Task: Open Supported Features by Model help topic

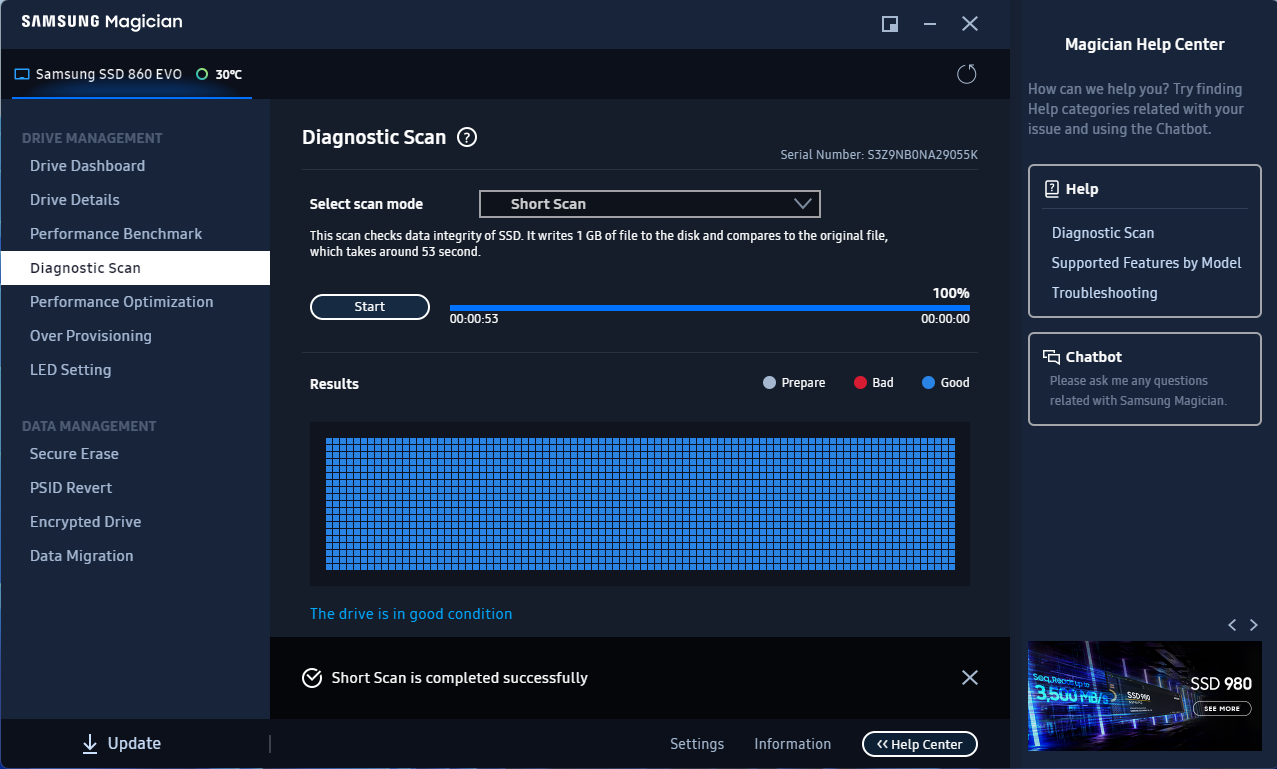Action: click(1146, 263)
